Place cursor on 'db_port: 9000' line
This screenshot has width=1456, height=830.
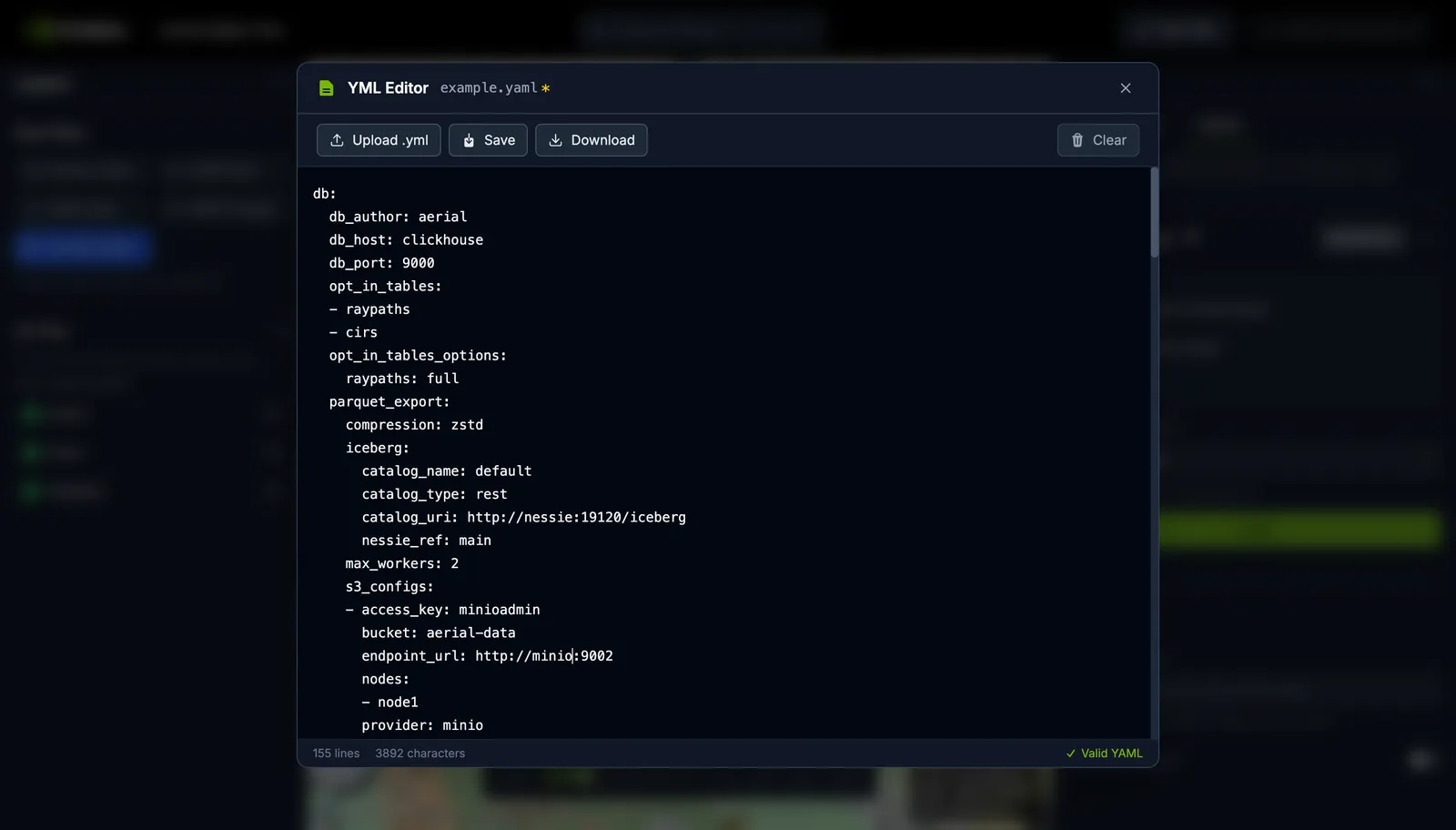pos(381,263)
